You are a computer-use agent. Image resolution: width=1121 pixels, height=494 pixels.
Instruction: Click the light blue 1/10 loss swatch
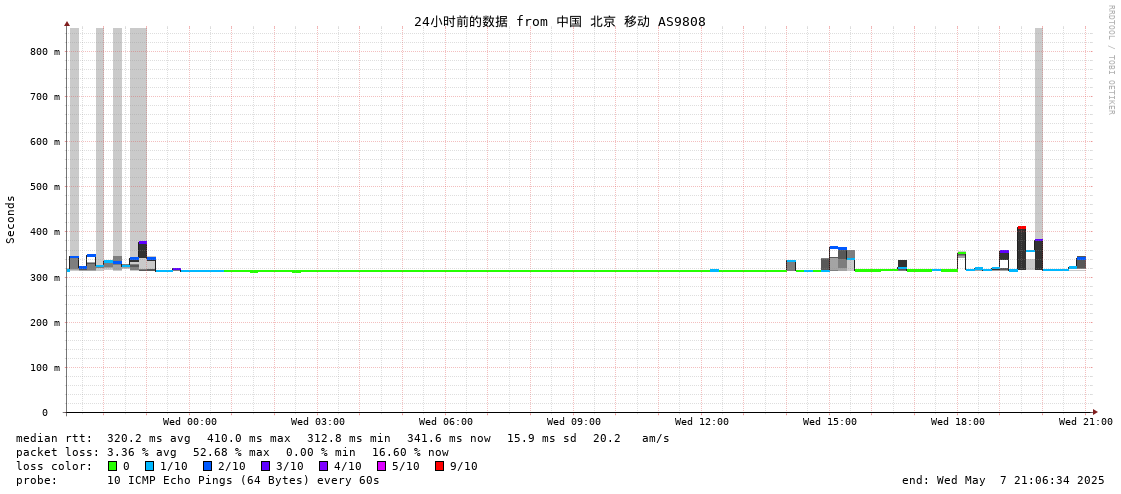click(x=149, y=466)
